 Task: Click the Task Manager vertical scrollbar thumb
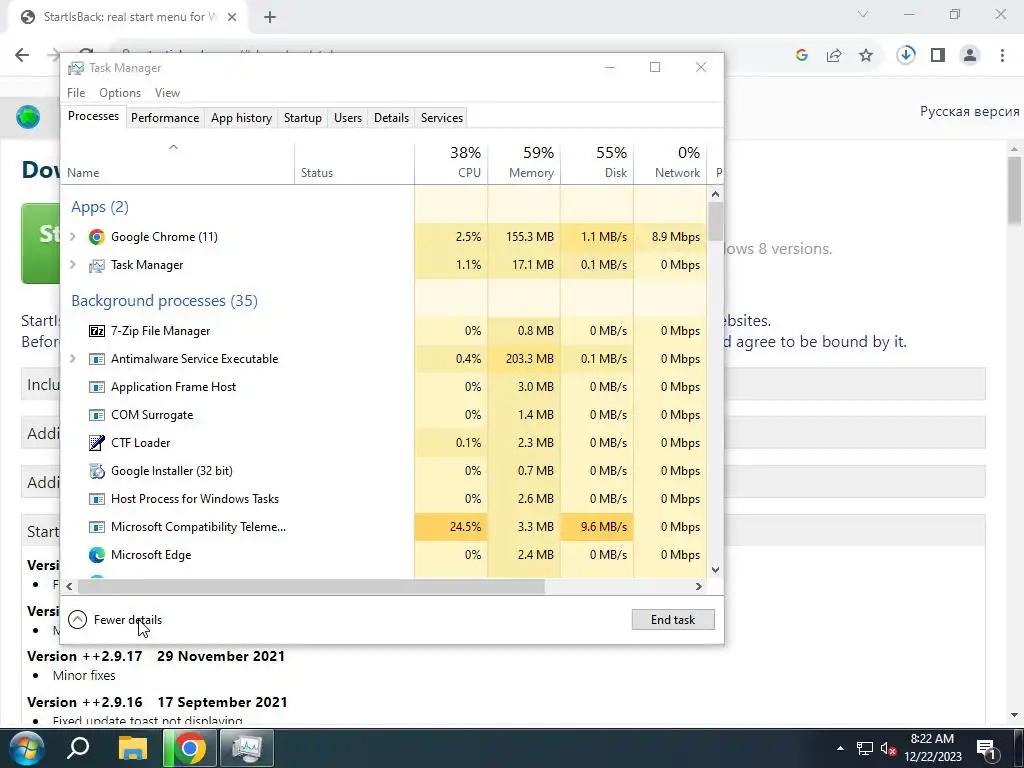pyautogui.click(x=716, y=221)
